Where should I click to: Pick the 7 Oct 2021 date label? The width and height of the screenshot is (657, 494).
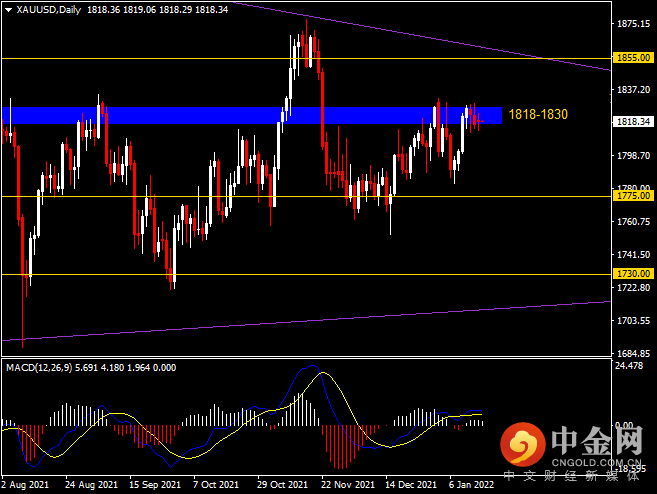[216, 485]
